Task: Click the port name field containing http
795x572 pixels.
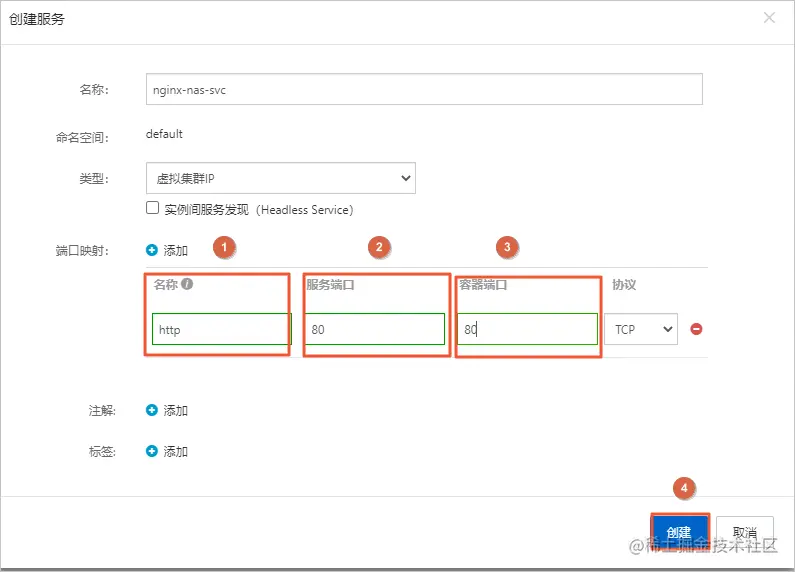Action: (x=222, y=329)
